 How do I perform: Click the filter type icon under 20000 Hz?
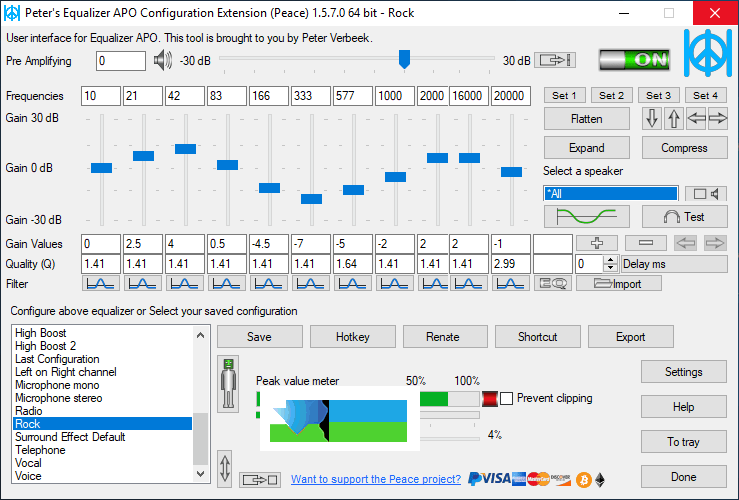(510, 284)
